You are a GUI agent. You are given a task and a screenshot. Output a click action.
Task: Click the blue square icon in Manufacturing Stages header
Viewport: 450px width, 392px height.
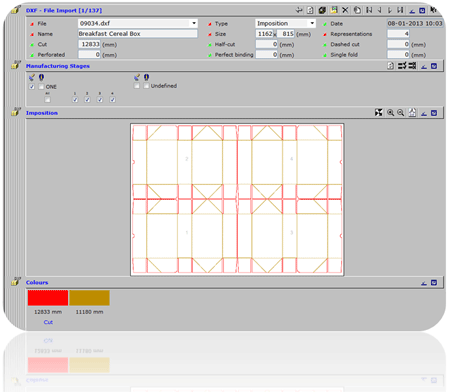point(434,66)
